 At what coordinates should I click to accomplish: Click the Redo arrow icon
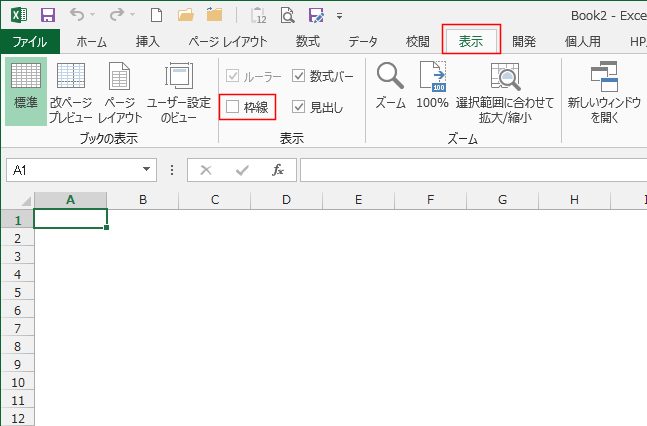click(117, 15)
